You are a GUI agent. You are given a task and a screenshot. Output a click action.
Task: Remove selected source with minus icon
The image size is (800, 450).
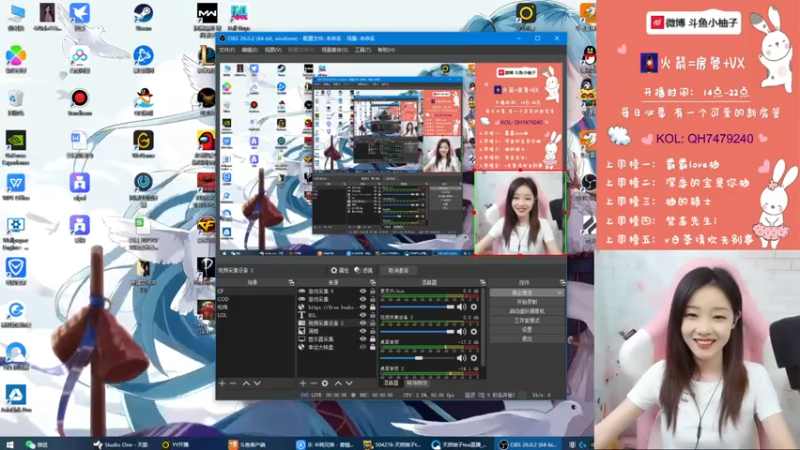pyautogui.click(x=314, y=383)
